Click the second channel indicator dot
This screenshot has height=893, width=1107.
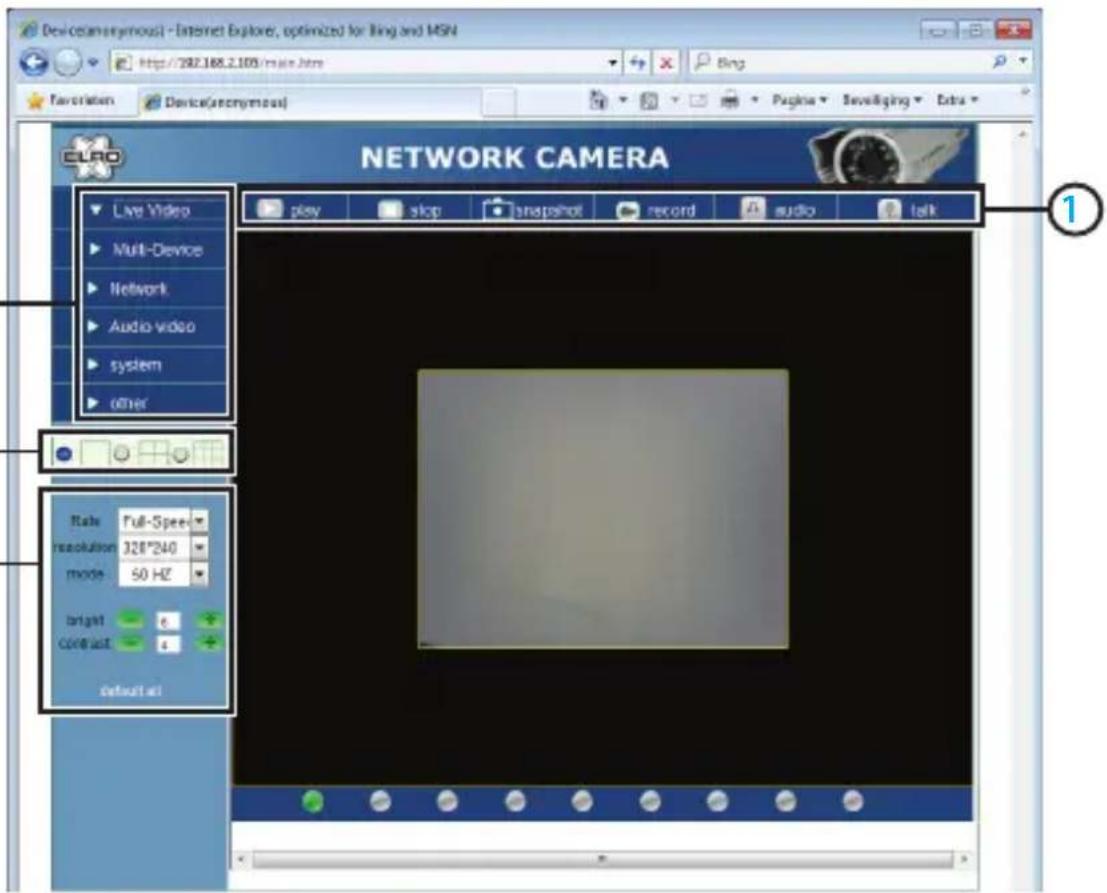point(380,801)
